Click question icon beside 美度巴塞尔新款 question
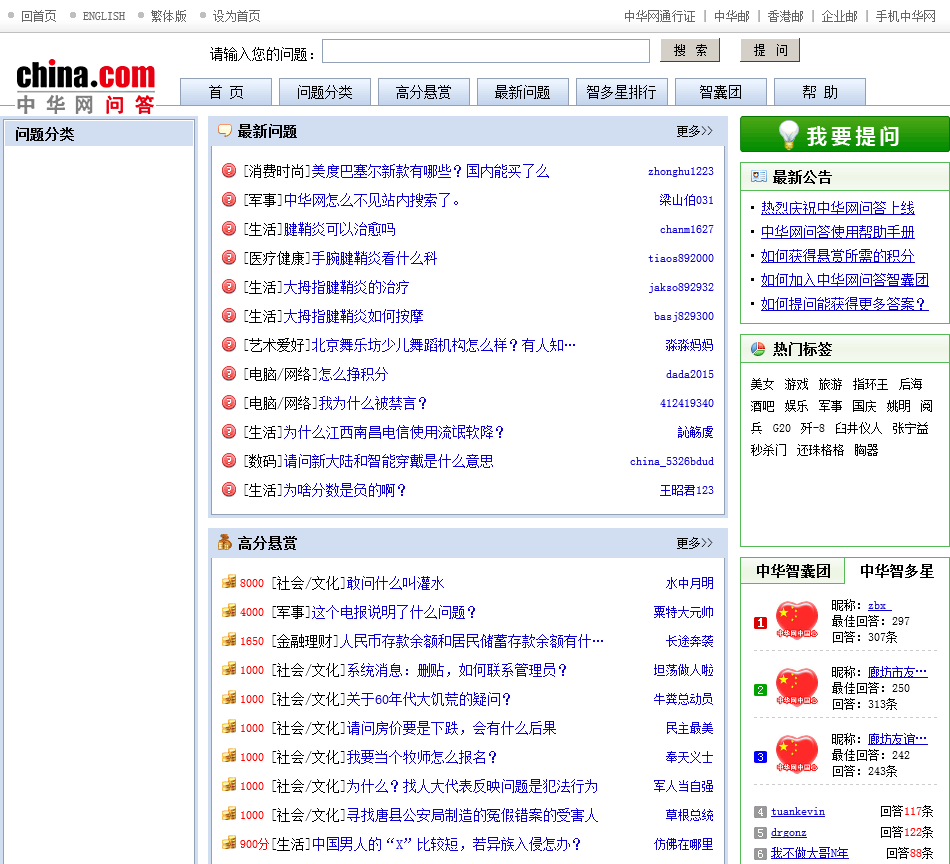This screenshot has width=950, height=864. pos(228,170)
